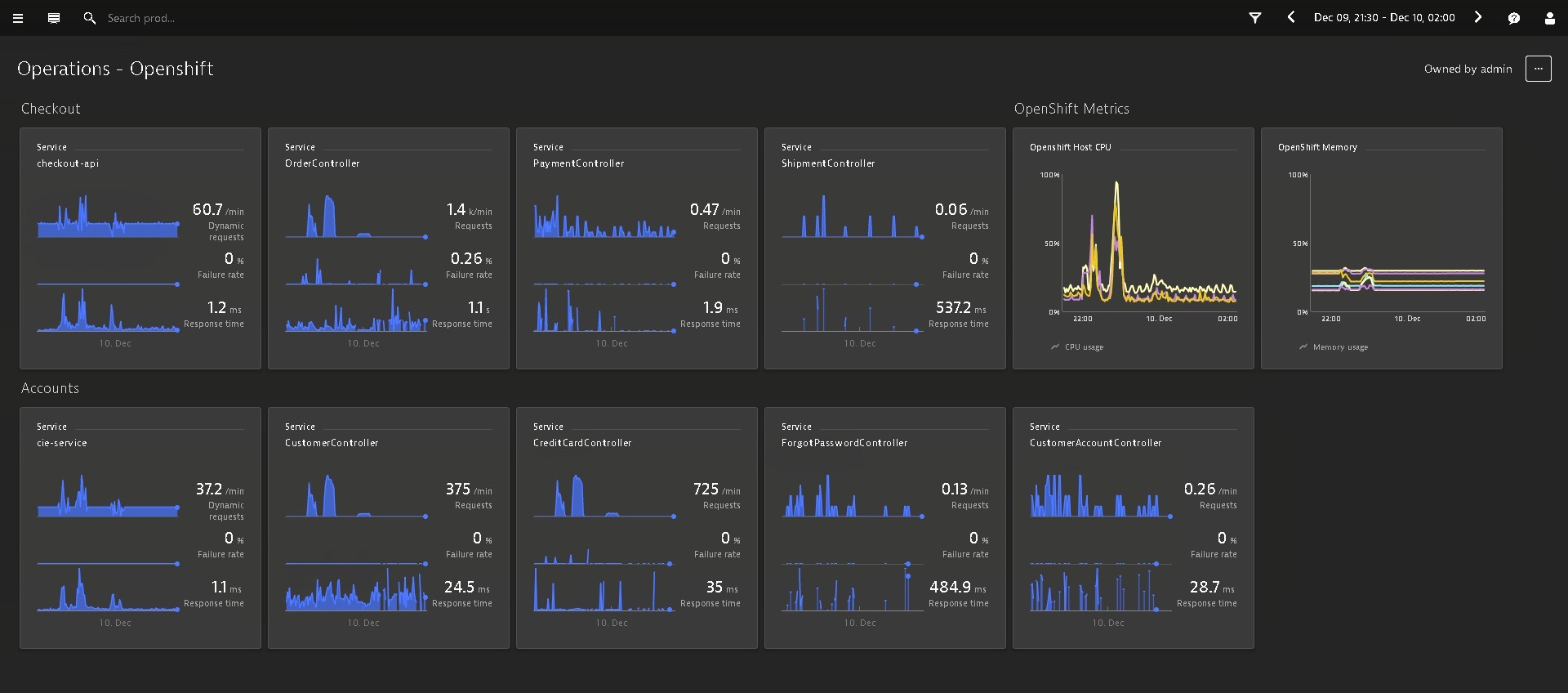Screen dimensions: 1568x693
Task: Select the CreditCardController 725 requests value
Action: pyautogui.click(x=706, y=490)
